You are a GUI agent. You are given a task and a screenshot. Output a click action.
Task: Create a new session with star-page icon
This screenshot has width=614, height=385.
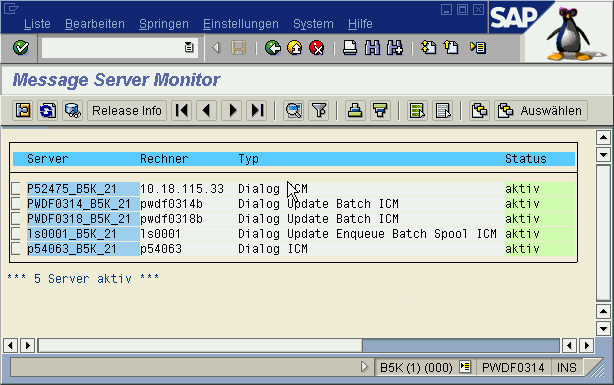pos(428,48)
